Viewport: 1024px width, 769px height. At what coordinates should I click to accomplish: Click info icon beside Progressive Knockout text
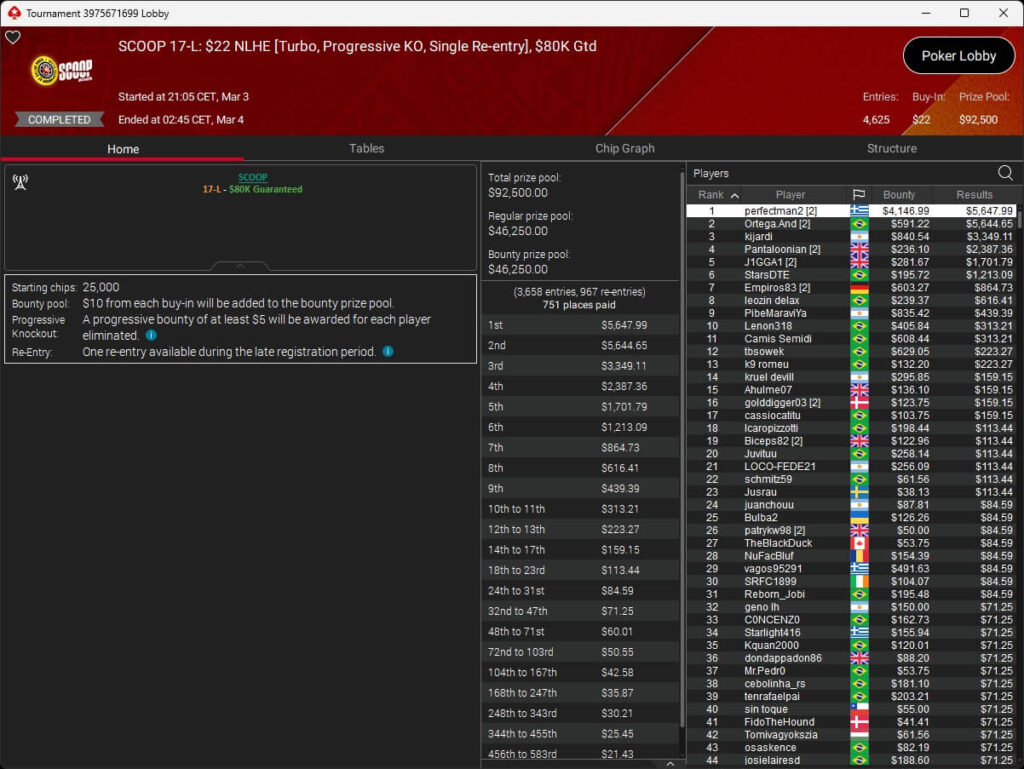[x=151, y=336]
